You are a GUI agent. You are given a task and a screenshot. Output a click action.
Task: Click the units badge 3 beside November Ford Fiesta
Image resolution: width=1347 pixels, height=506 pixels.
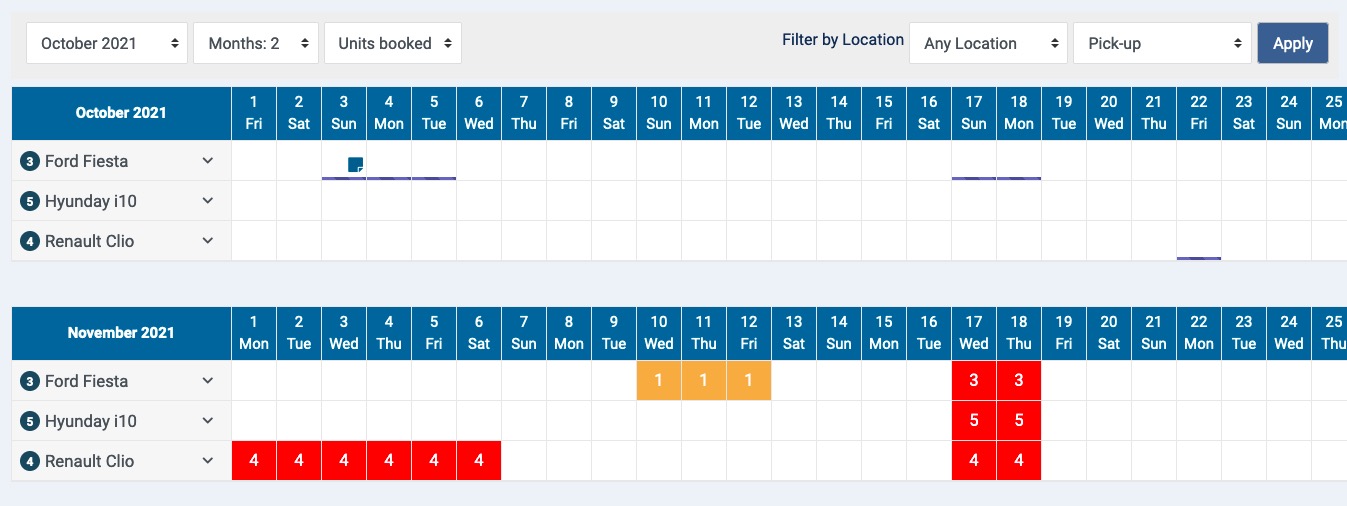click(x=30, y=381)
